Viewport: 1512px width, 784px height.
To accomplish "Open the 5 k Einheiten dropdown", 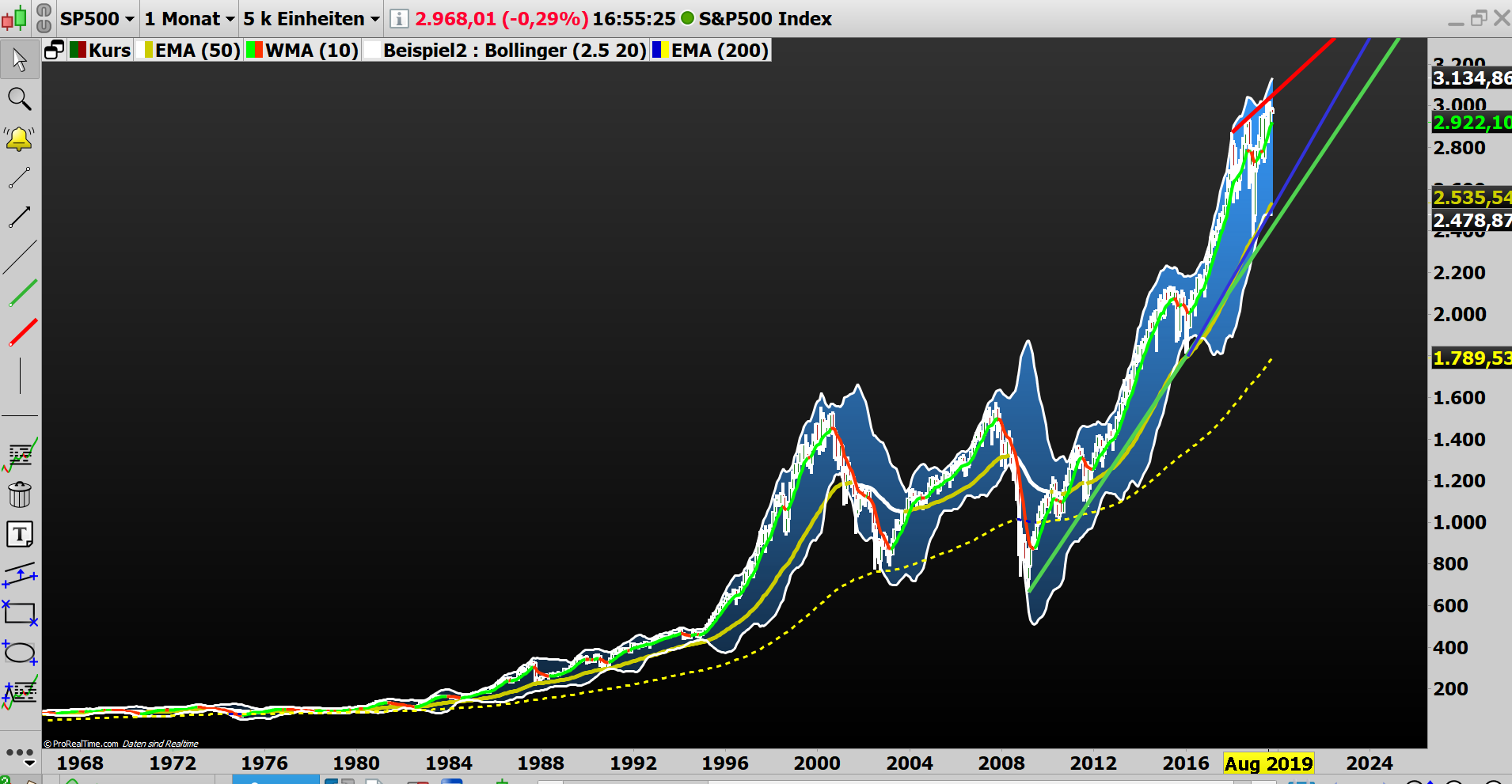I will point(311,18).
